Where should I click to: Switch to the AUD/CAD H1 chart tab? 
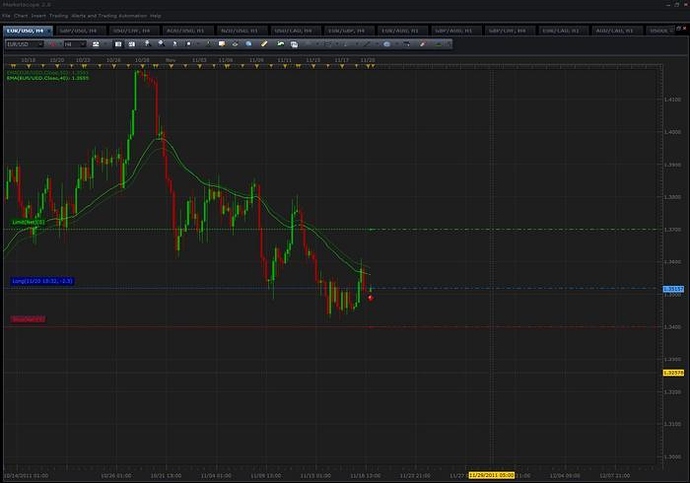615,31
